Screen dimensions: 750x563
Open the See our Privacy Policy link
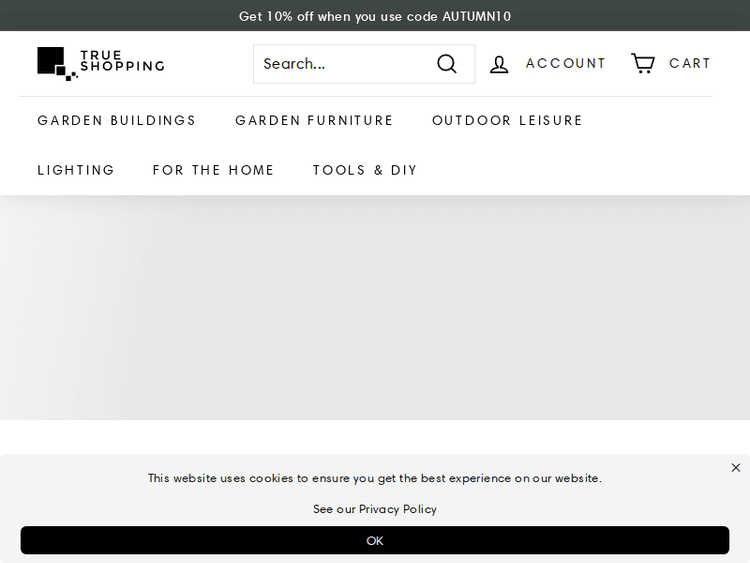pos(375,509)
